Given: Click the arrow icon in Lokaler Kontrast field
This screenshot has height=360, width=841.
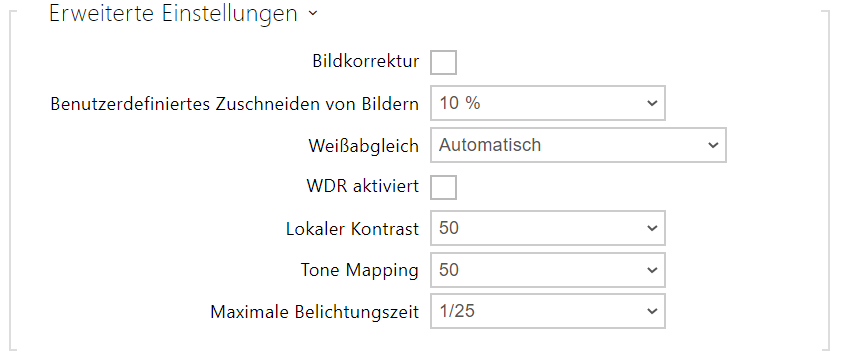Looking at the screenshot, I should (x=652, y=228).
